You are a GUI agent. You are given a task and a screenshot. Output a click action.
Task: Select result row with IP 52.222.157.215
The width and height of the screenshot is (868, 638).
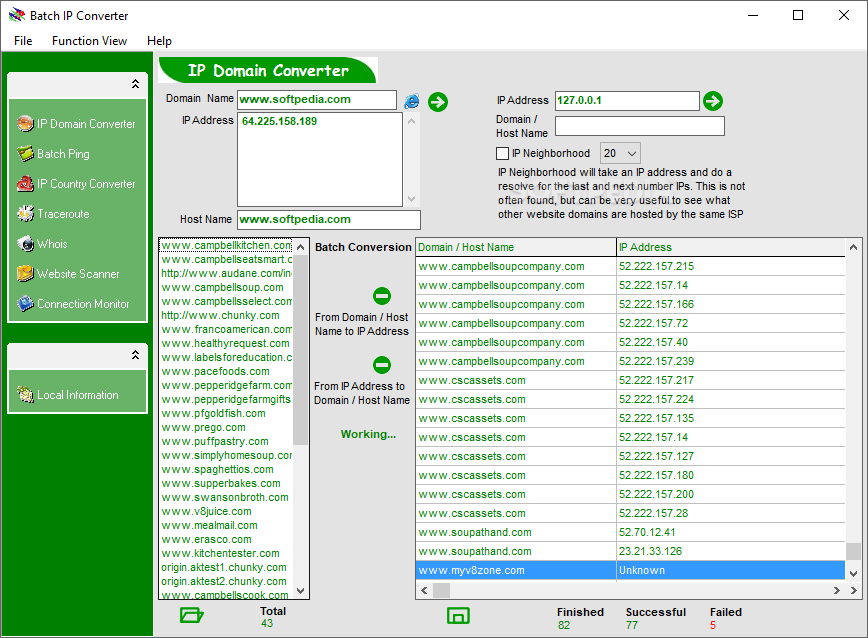coord(631,266)
